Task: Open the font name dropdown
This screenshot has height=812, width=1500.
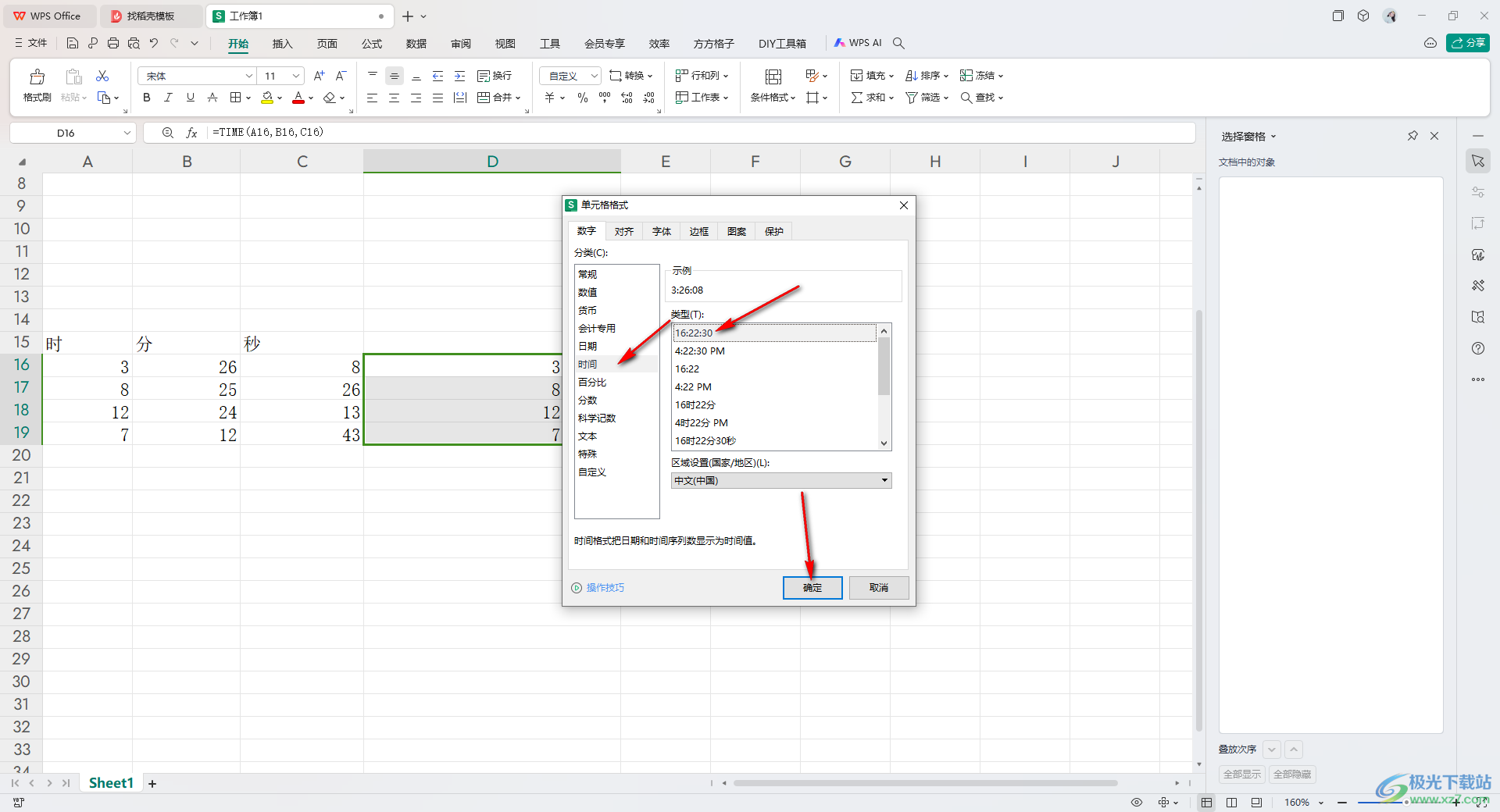Action: [249, 76]
